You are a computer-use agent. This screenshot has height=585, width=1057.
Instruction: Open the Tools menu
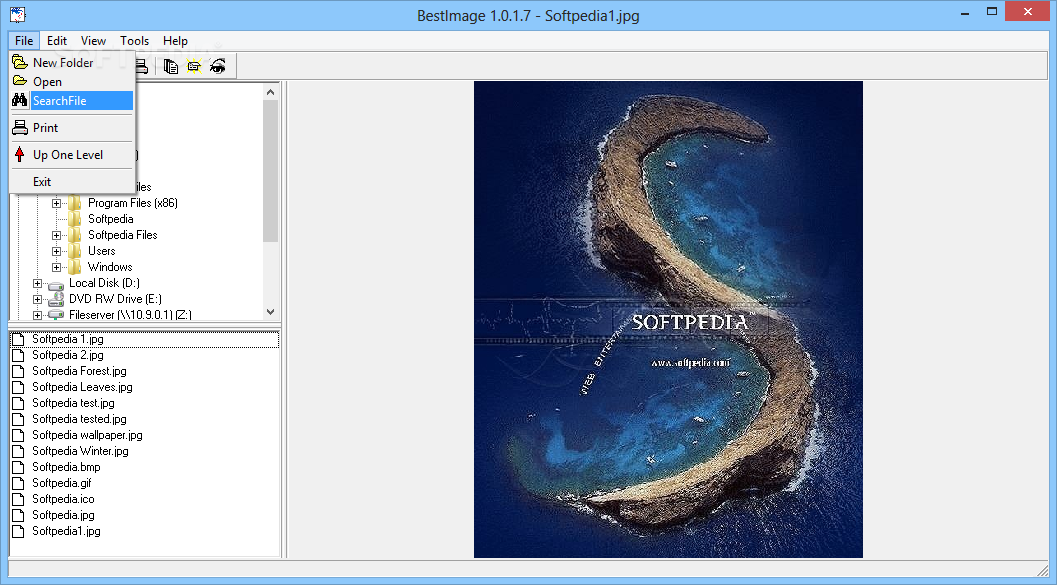(x=134, y=40)
